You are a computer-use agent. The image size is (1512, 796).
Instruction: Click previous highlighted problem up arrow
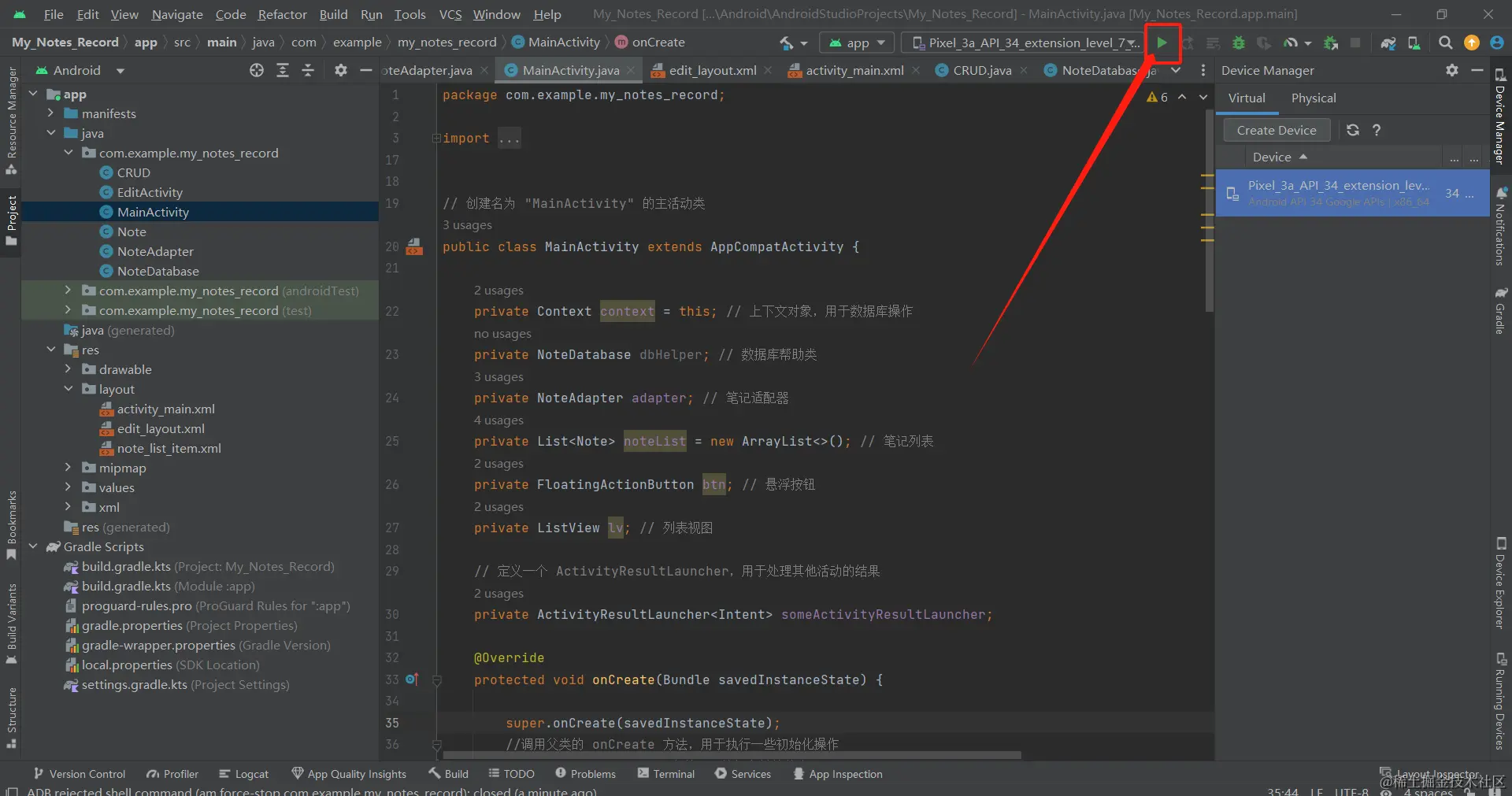(1182, 97)
